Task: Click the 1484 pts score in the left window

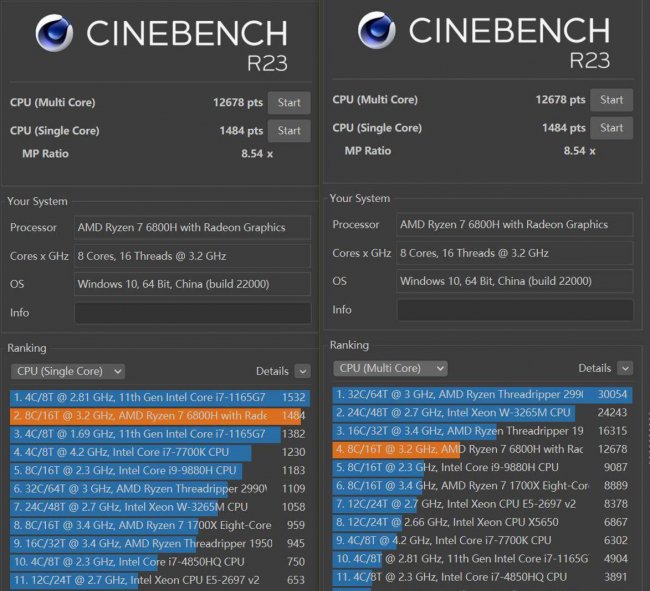Action: tap(241, 131)
